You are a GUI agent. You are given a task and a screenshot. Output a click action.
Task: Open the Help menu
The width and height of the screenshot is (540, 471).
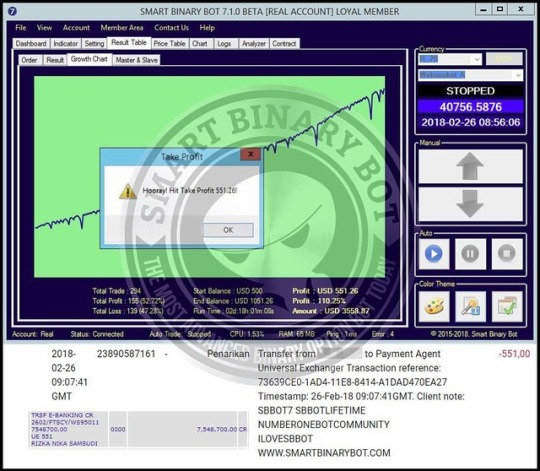click(x=207, y=28)
